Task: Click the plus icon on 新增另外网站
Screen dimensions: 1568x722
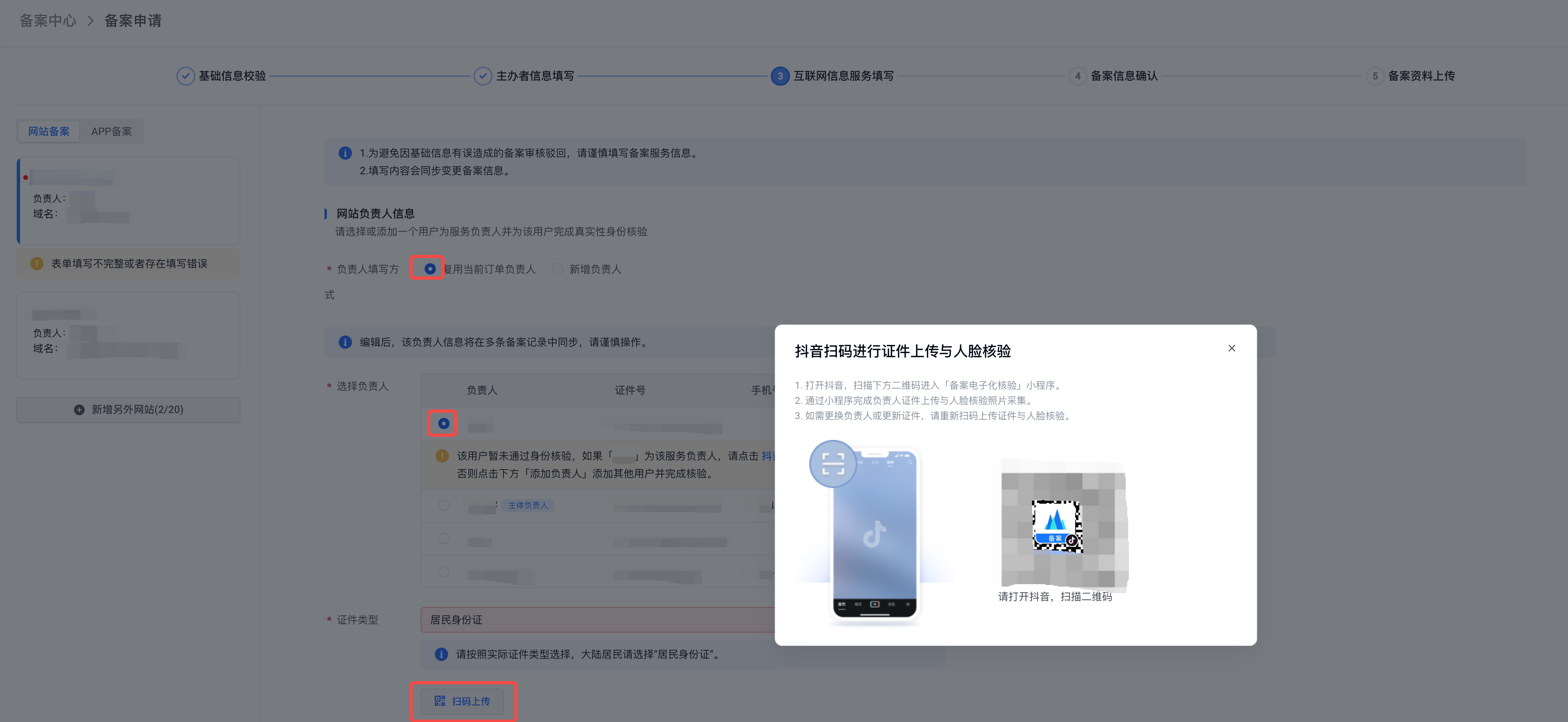Action: [79, 410]
